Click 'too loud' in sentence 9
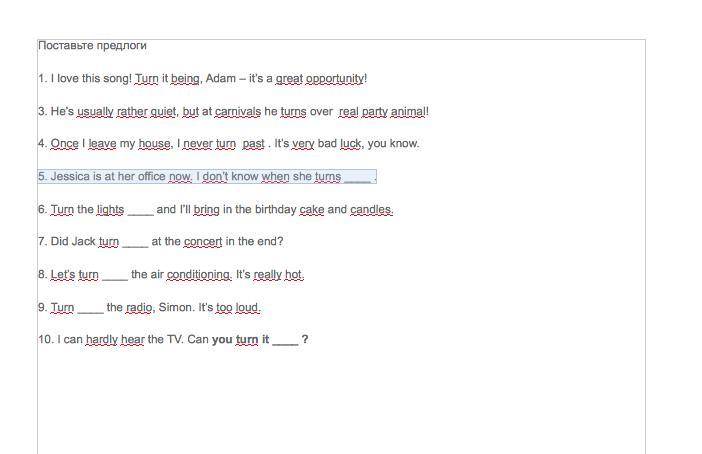702x454 pixels. click(x=237, y=308)
